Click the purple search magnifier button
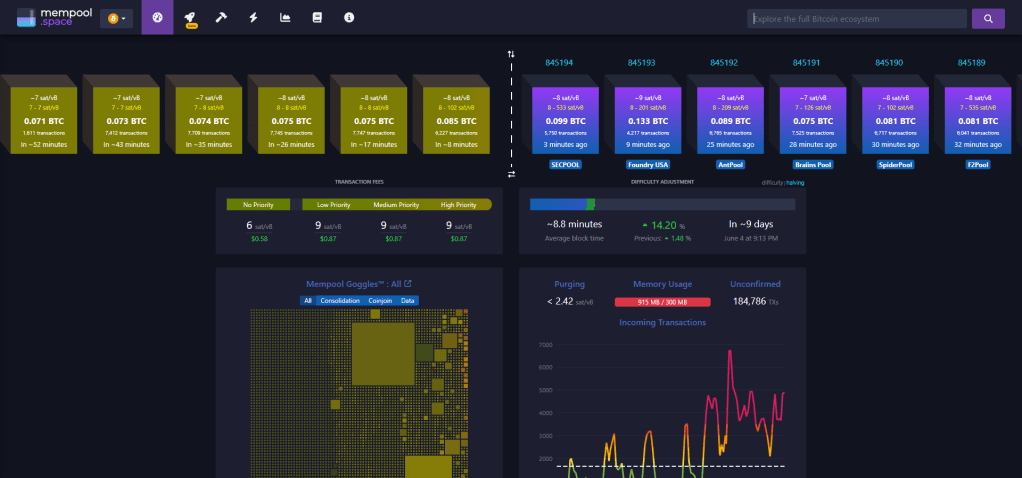The image size is (1022, 478). click(988, 18)
